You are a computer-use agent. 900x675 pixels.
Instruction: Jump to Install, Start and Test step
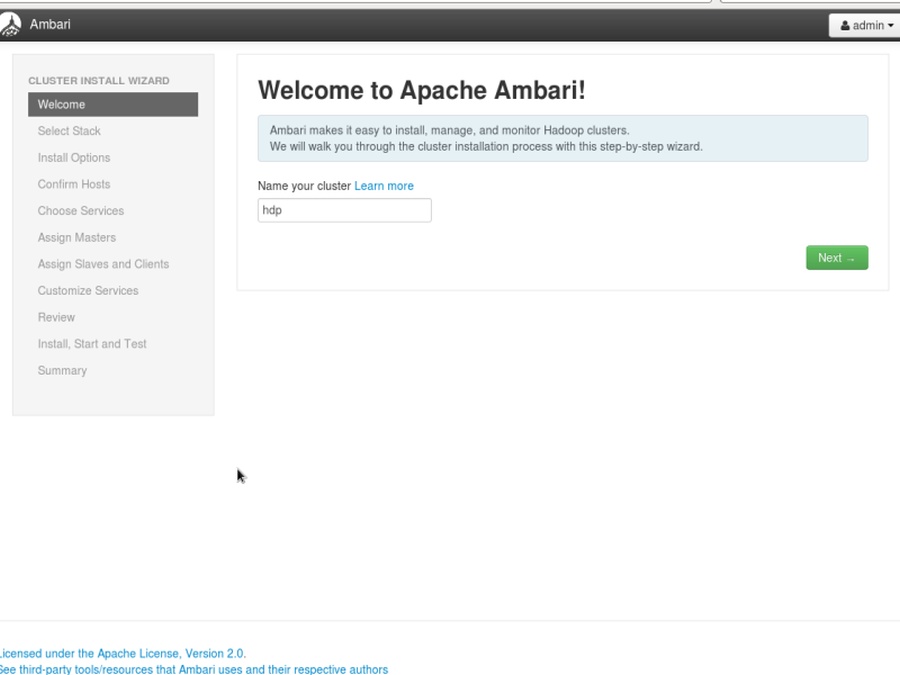[92, 344]
